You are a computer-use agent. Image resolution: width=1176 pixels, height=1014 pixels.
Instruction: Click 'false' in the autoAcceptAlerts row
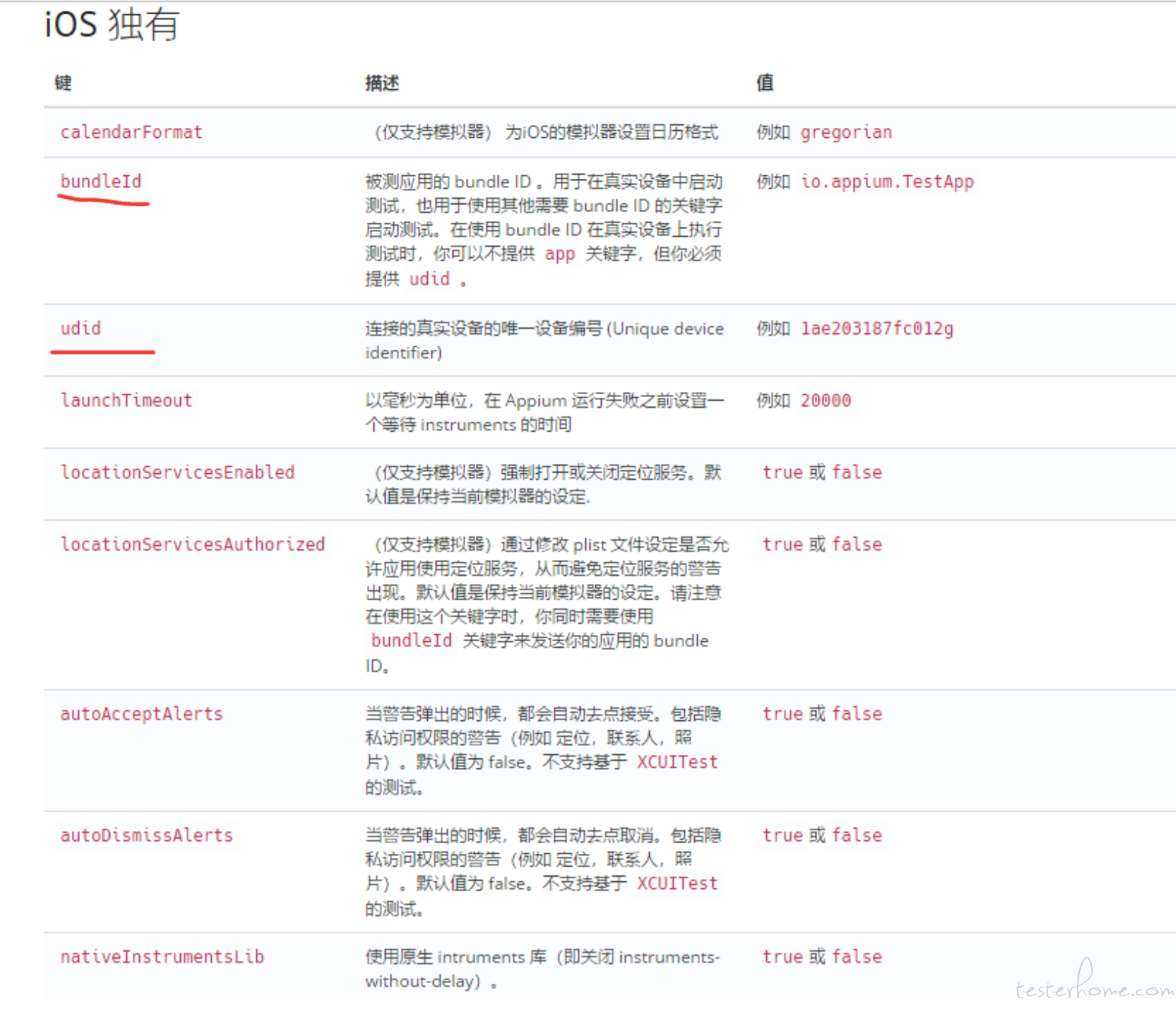(857, 714)
